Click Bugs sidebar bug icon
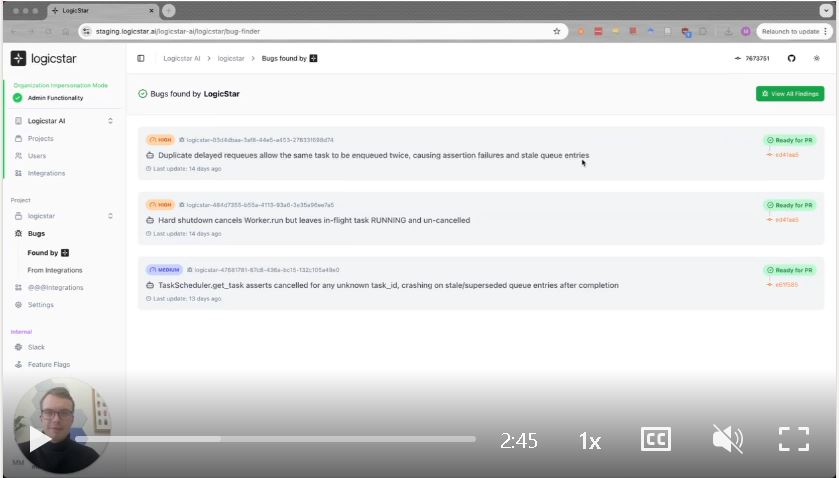839x478 pixels. click(x=18, y=234)
